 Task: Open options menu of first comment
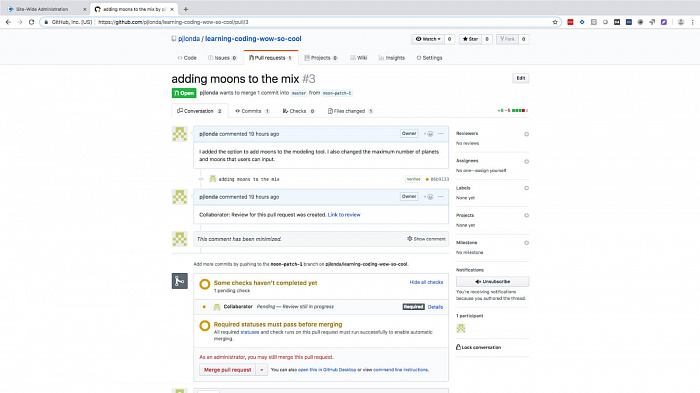tap(441, 134)
